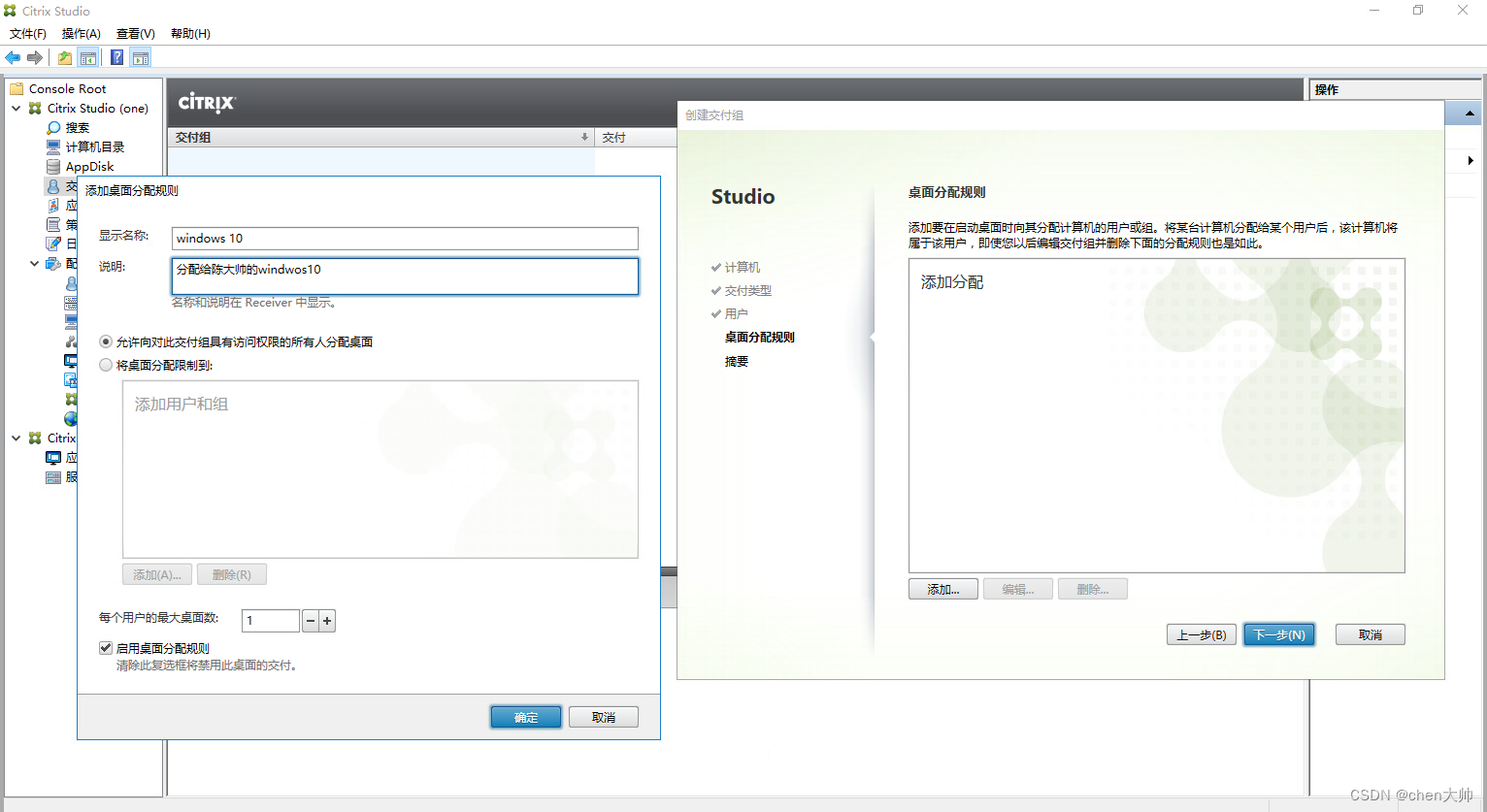Screen dimensions: 1487x812
Task: Select 桌面分配规则 wizard step
Action: coord(760,338)
